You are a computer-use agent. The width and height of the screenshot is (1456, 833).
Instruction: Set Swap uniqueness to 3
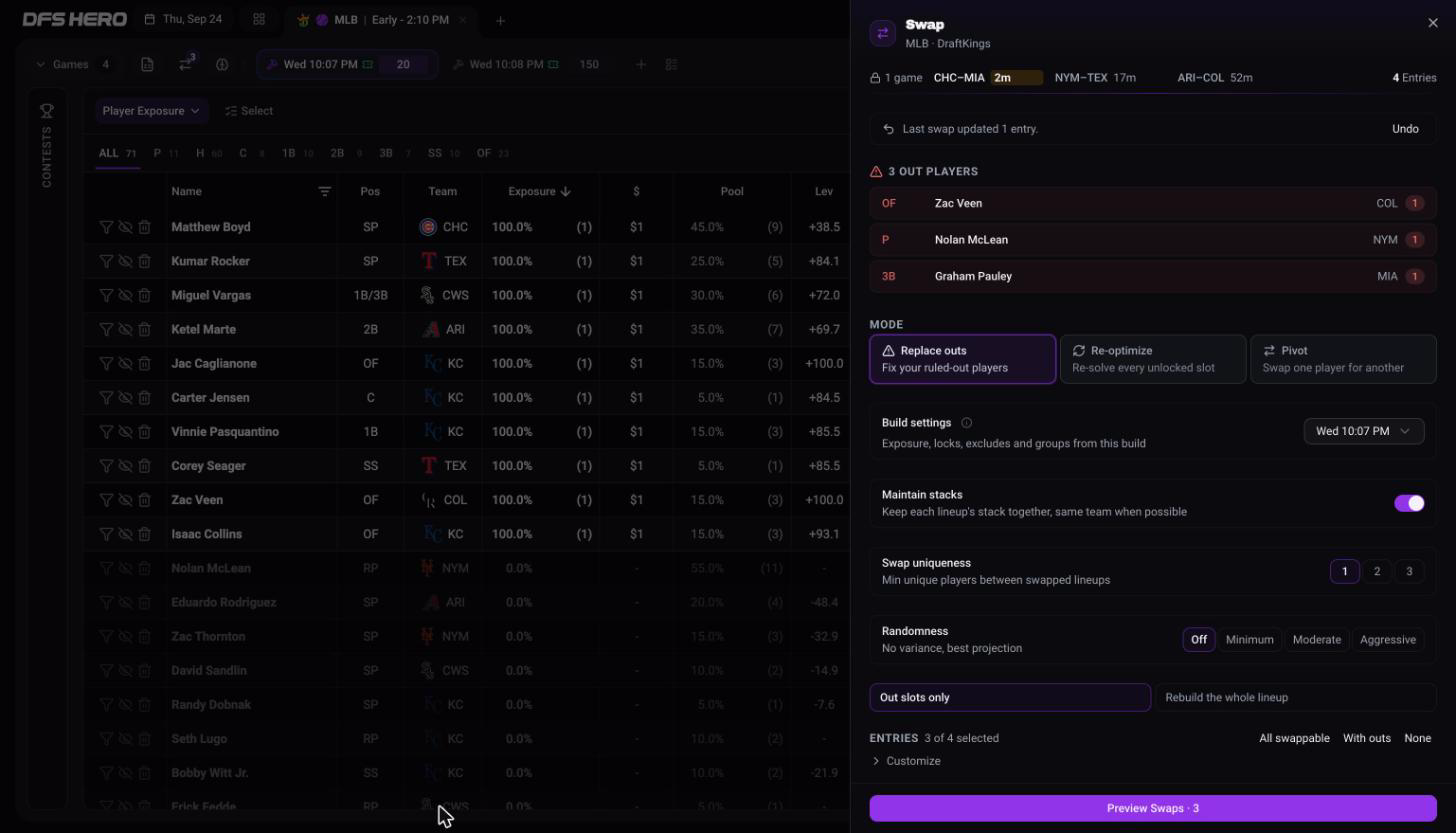[x=1409, y=571]
